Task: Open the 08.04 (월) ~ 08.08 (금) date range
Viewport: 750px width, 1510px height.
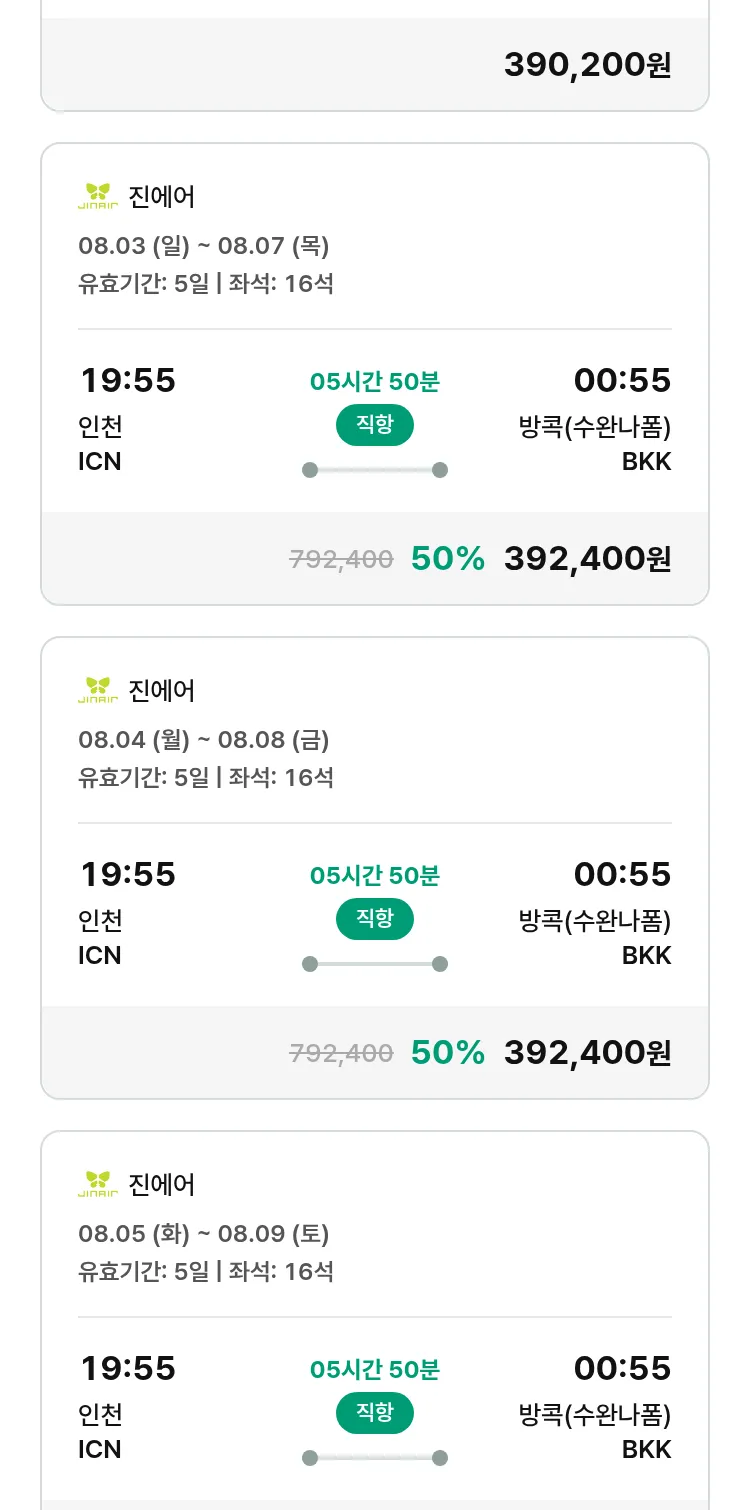Action: click(x=204, y=740)
